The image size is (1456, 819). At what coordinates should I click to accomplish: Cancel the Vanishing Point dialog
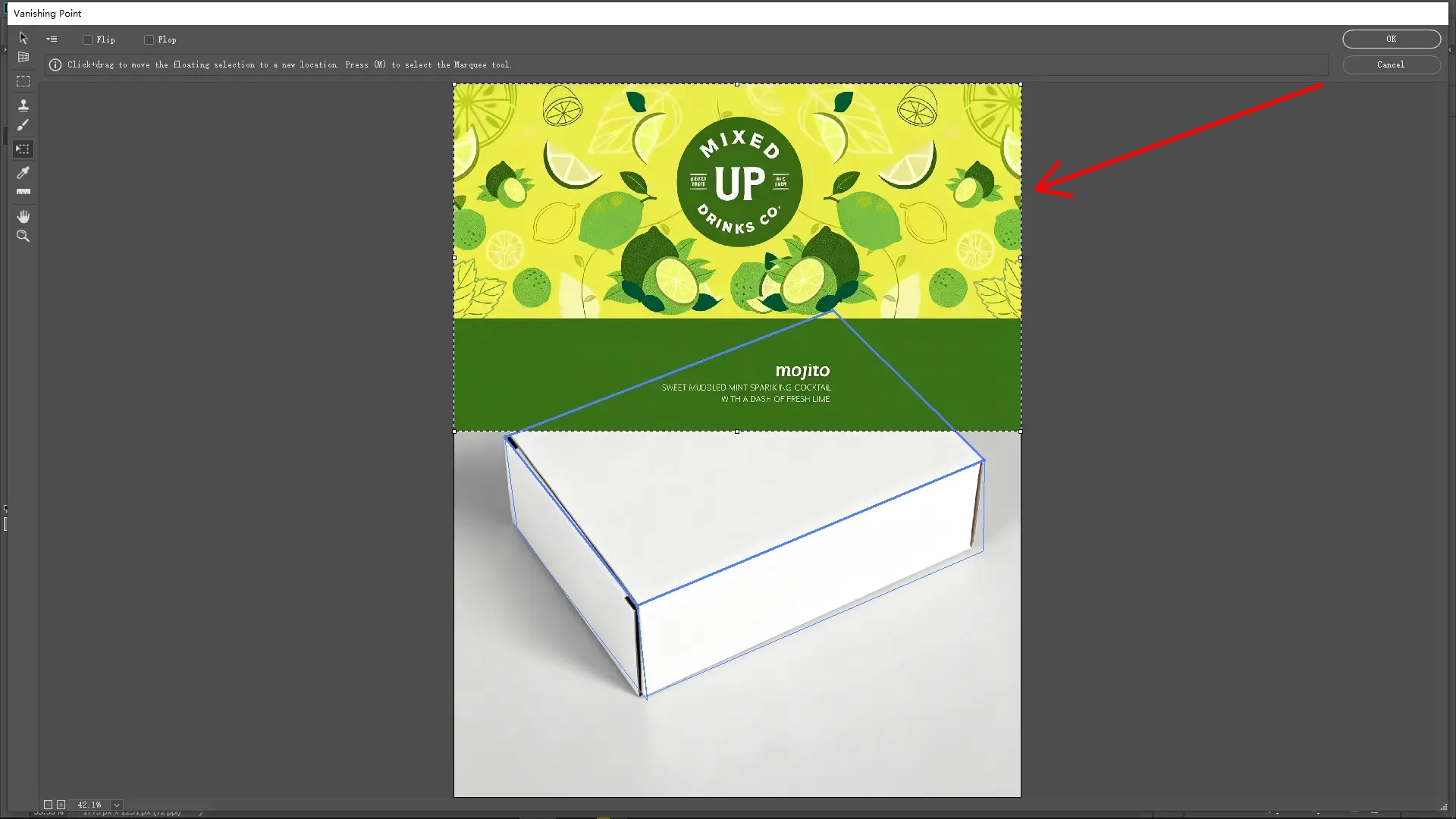click(x=1391, y=64)
